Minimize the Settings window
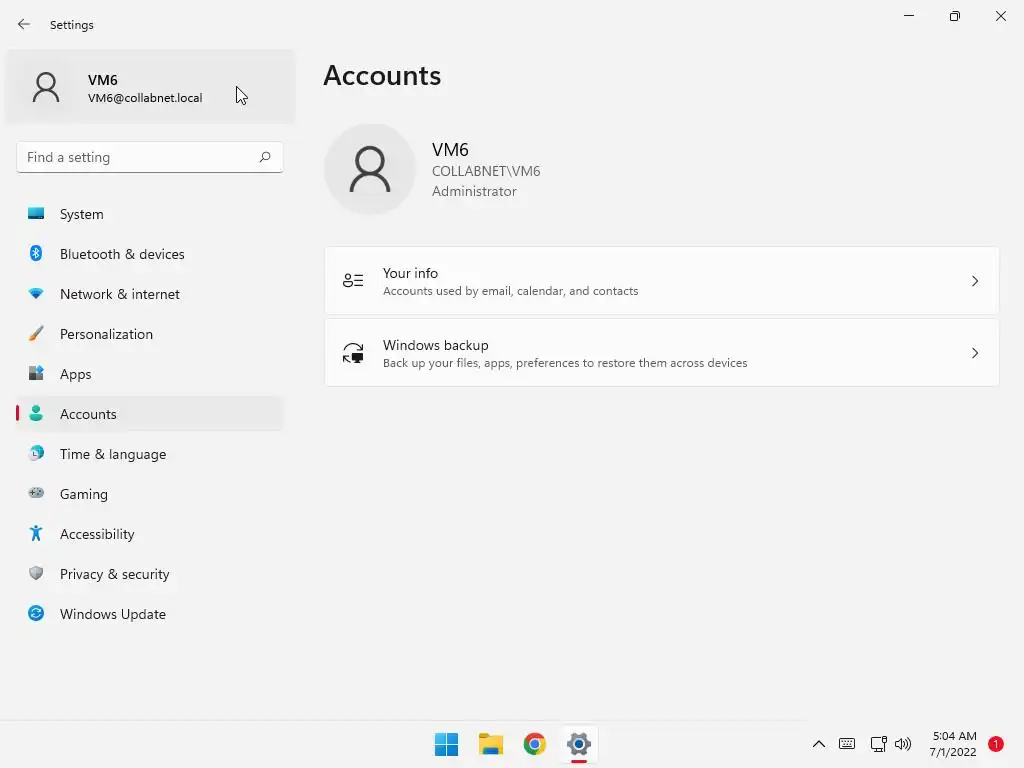Screen dimensions: 1024x768 (x=908, y=16)
